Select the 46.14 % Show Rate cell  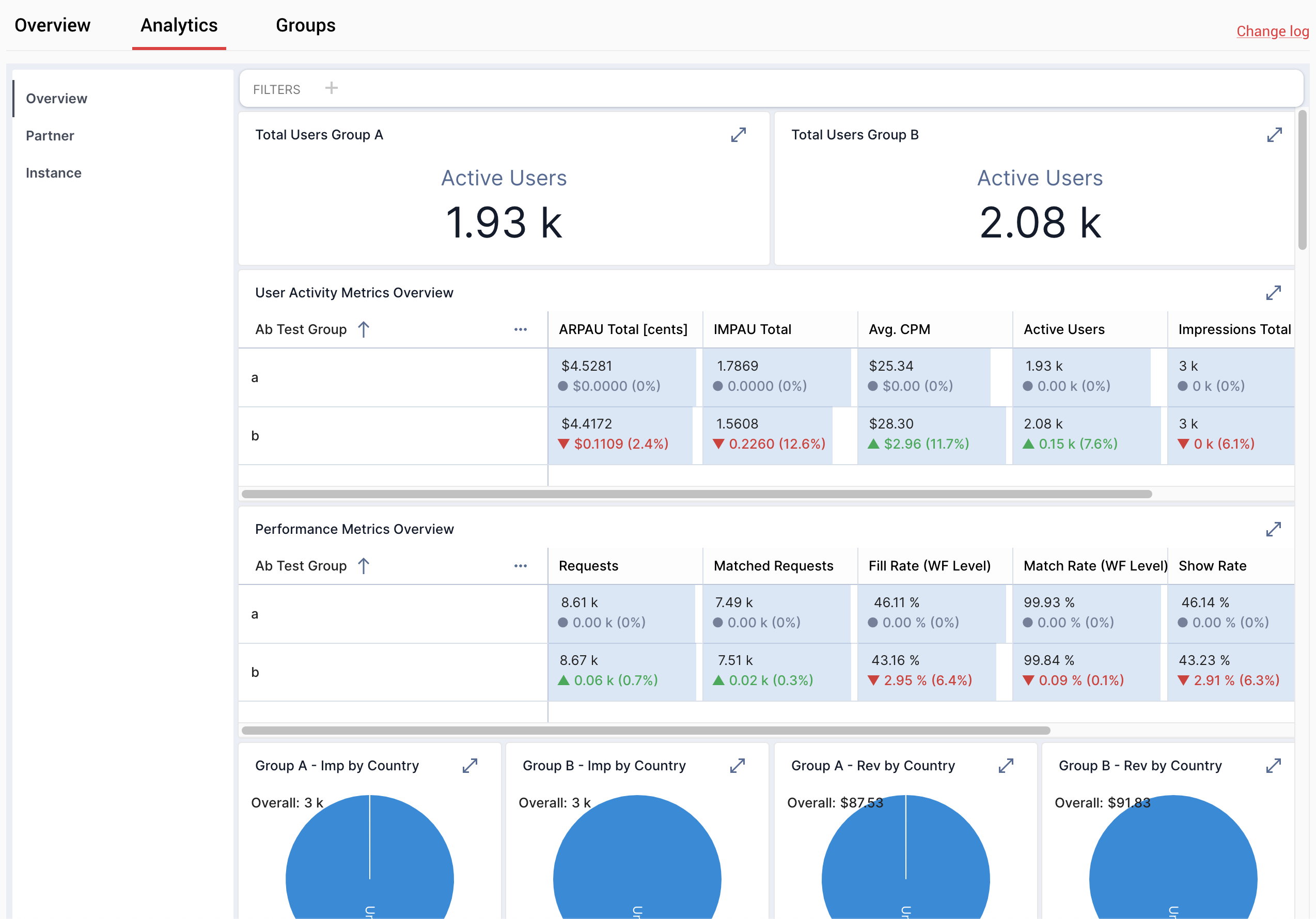tap(1231, 614)
